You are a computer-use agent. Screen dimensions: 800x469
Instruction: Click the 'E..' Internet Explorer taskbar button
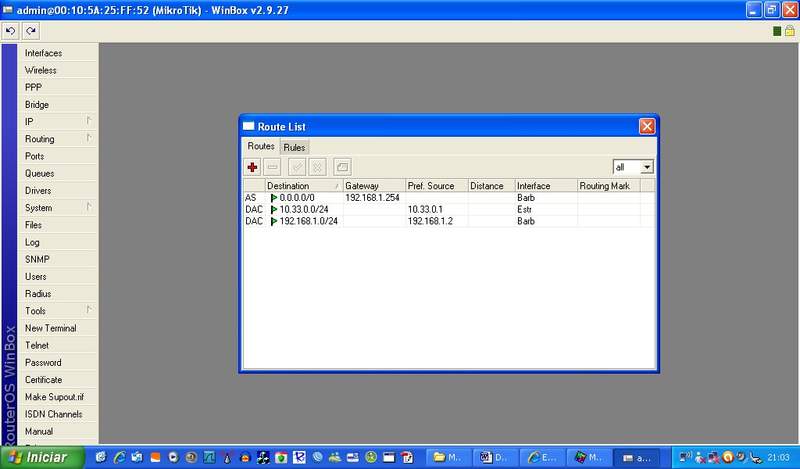point(541,458)
